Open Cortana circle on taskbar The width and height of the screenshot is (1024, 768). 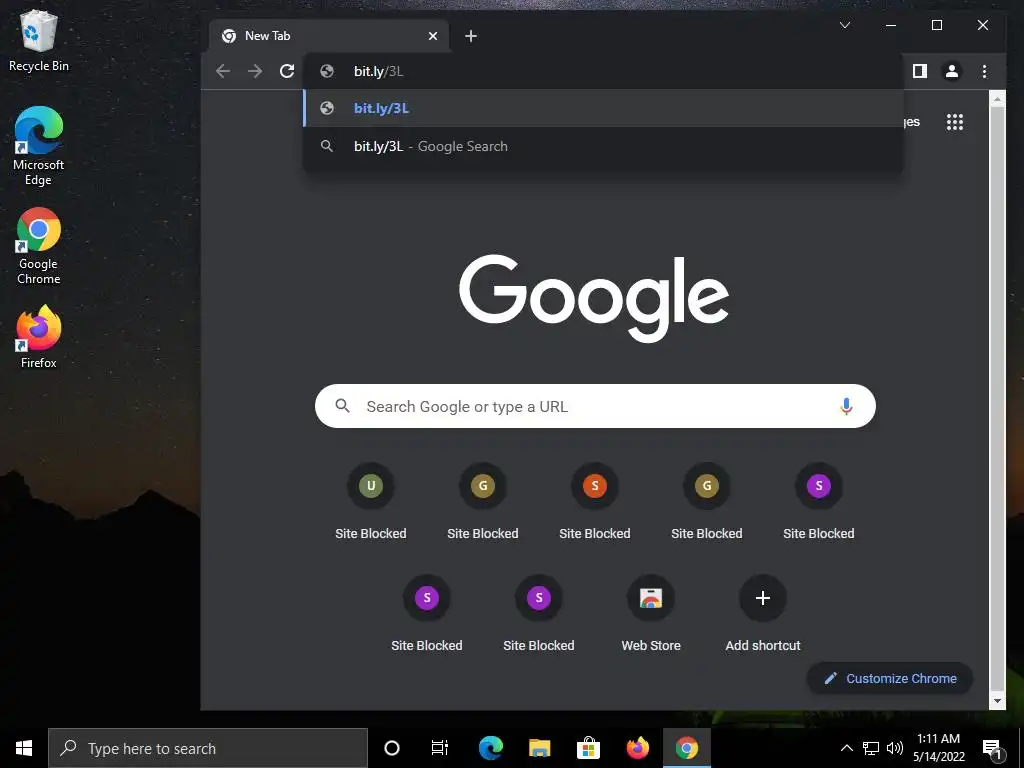[x=392, y=748]
